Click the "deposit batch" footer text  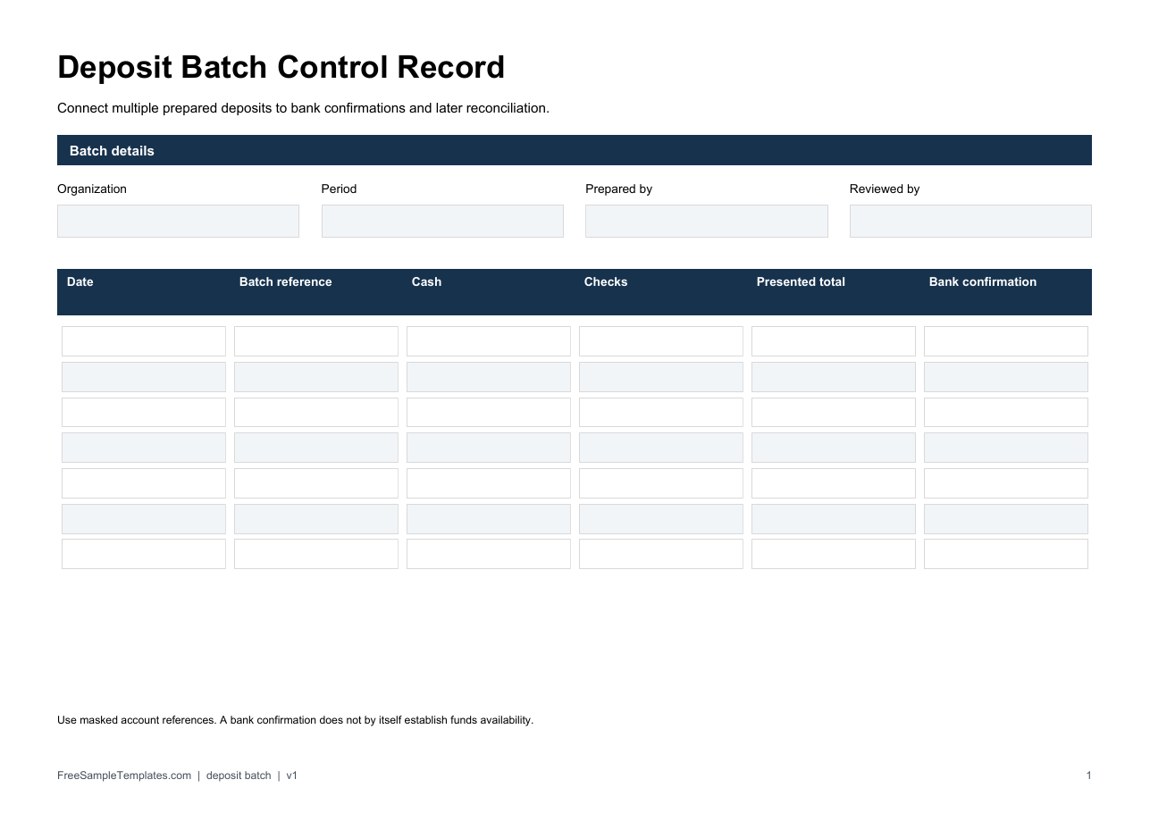238,776
